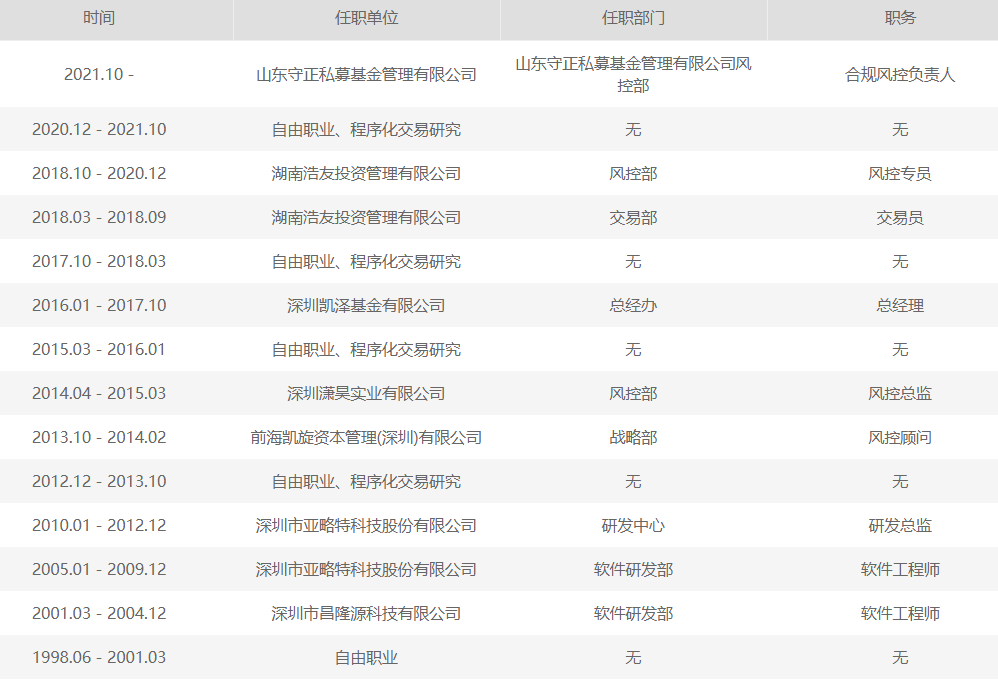
Task: Select the 研发中心 department cell
Action: point(633,525)
